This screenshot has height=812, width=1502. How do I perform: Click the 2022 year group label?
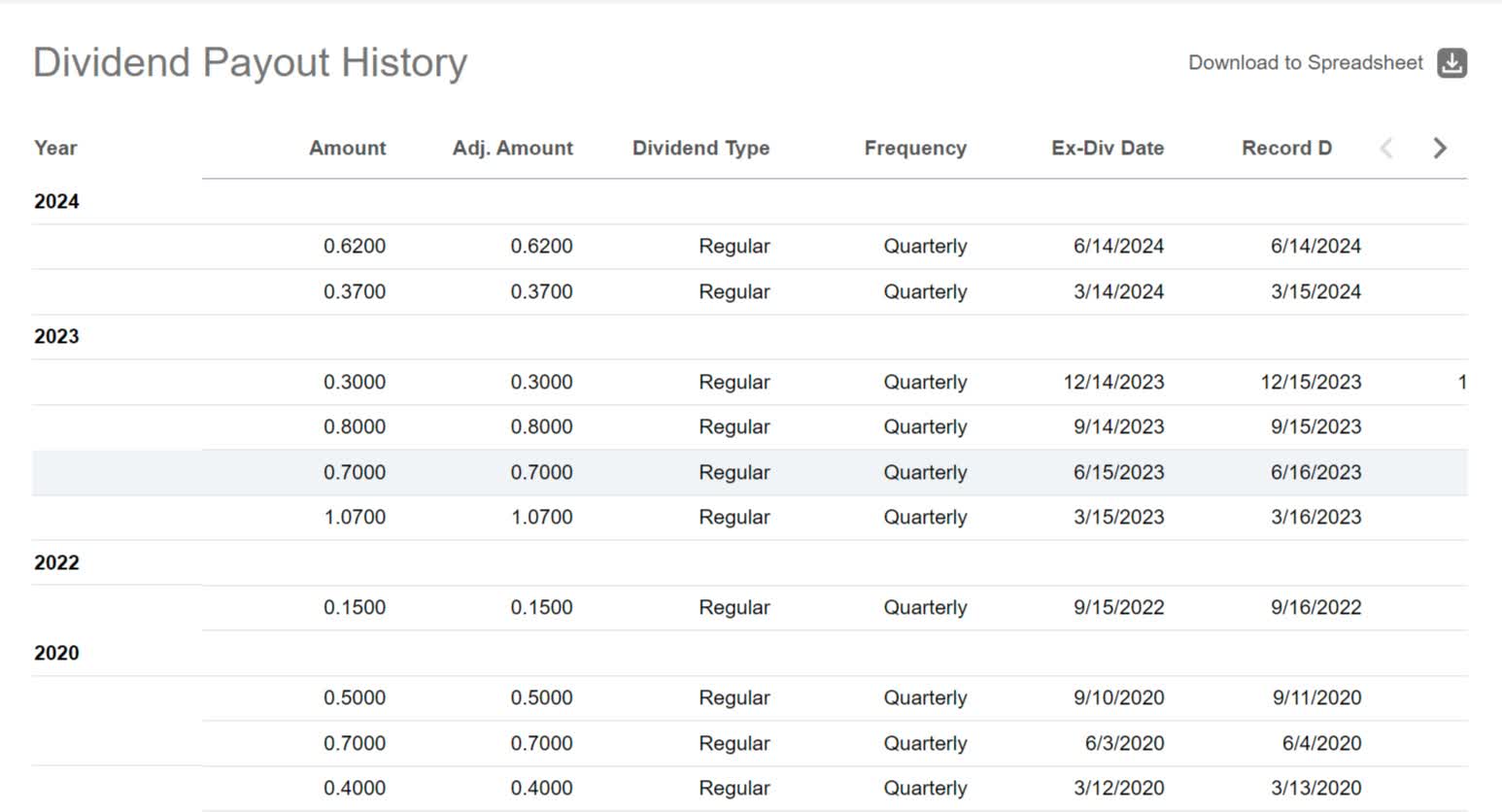(56, 562)
